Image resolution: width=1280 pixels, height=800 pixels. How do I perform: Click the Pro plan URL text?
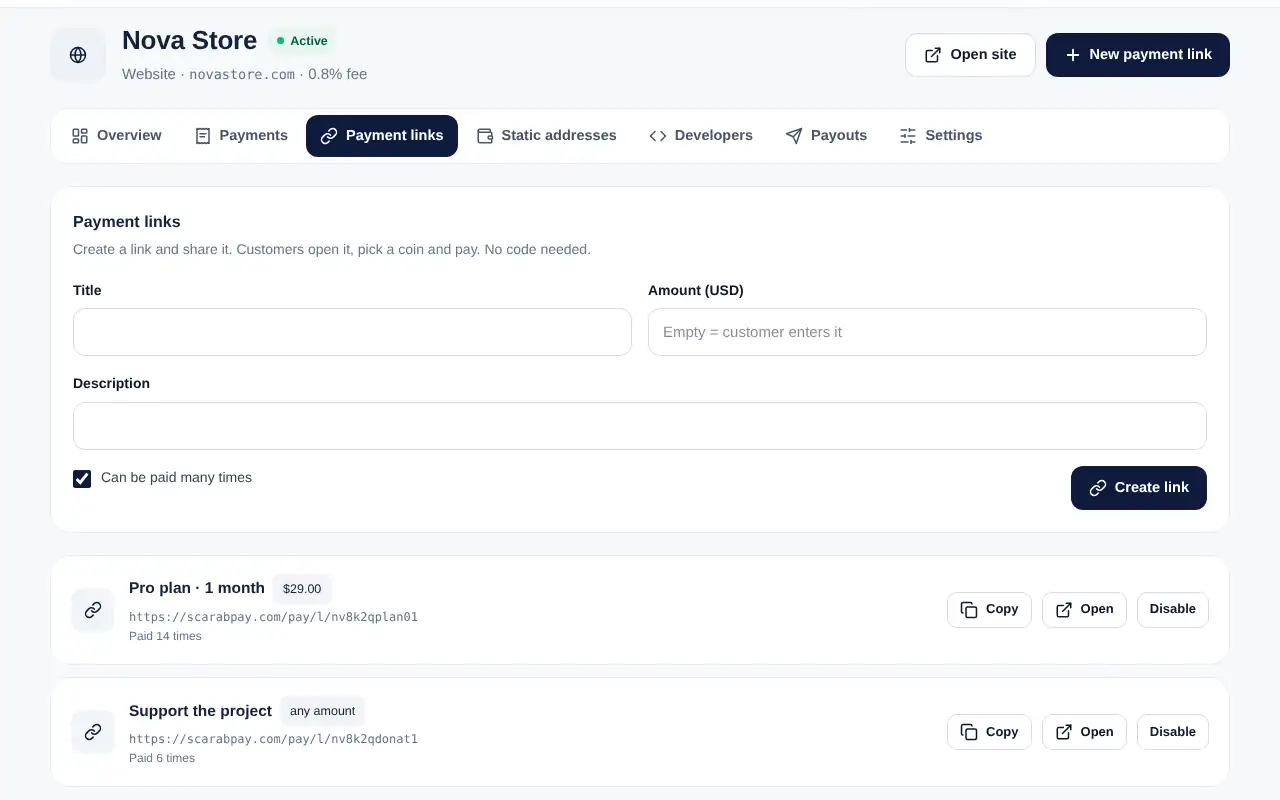273,617
